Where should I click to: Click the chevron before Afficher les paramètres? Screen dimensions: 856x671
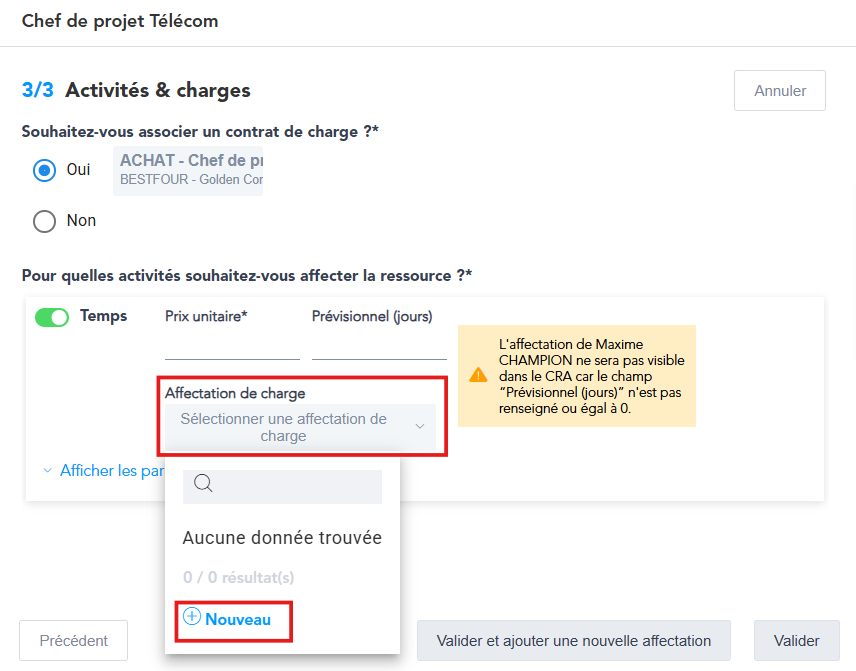pyautogui.click(x=47, y=470)
